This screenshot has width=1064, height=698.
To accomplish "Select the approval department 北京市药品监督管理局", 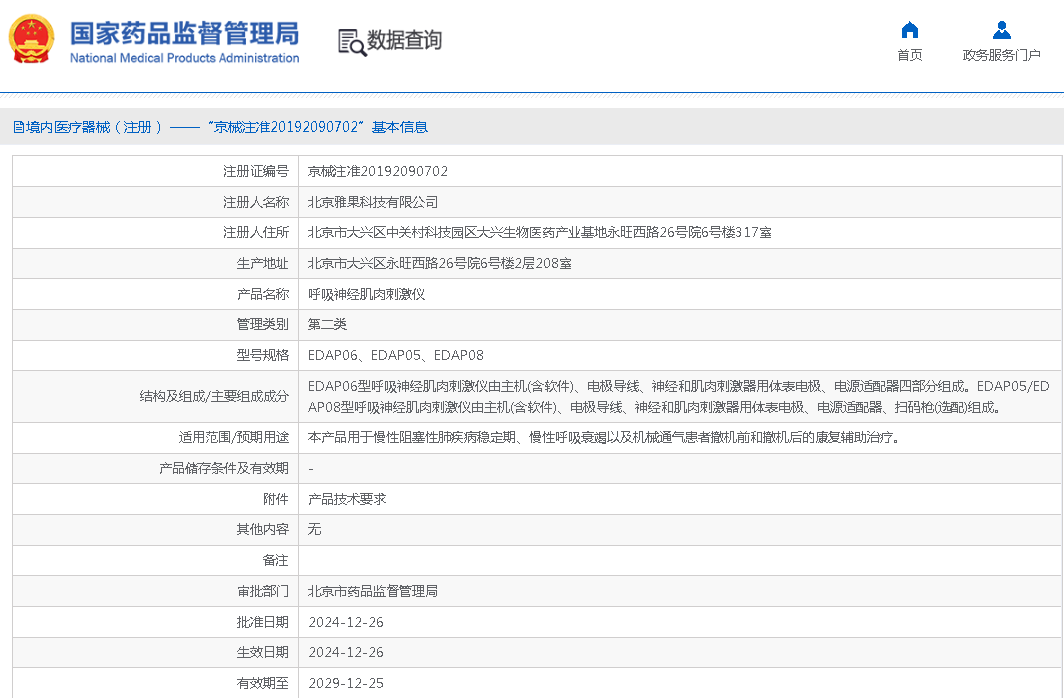I will pyautogui.click(x=373, y=591).
